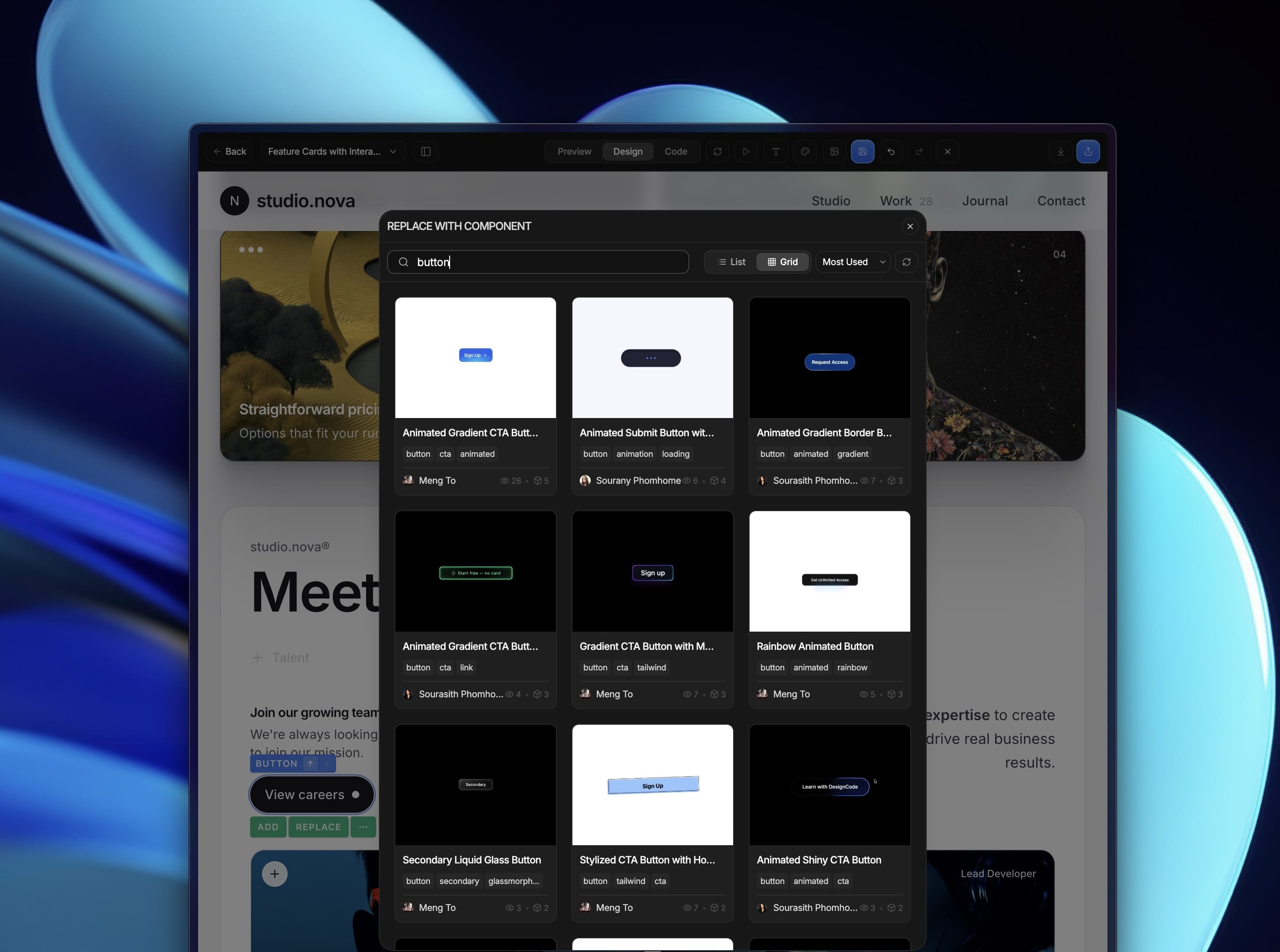Click the Download icon at top right
1280x952 pixels.
1060,151
